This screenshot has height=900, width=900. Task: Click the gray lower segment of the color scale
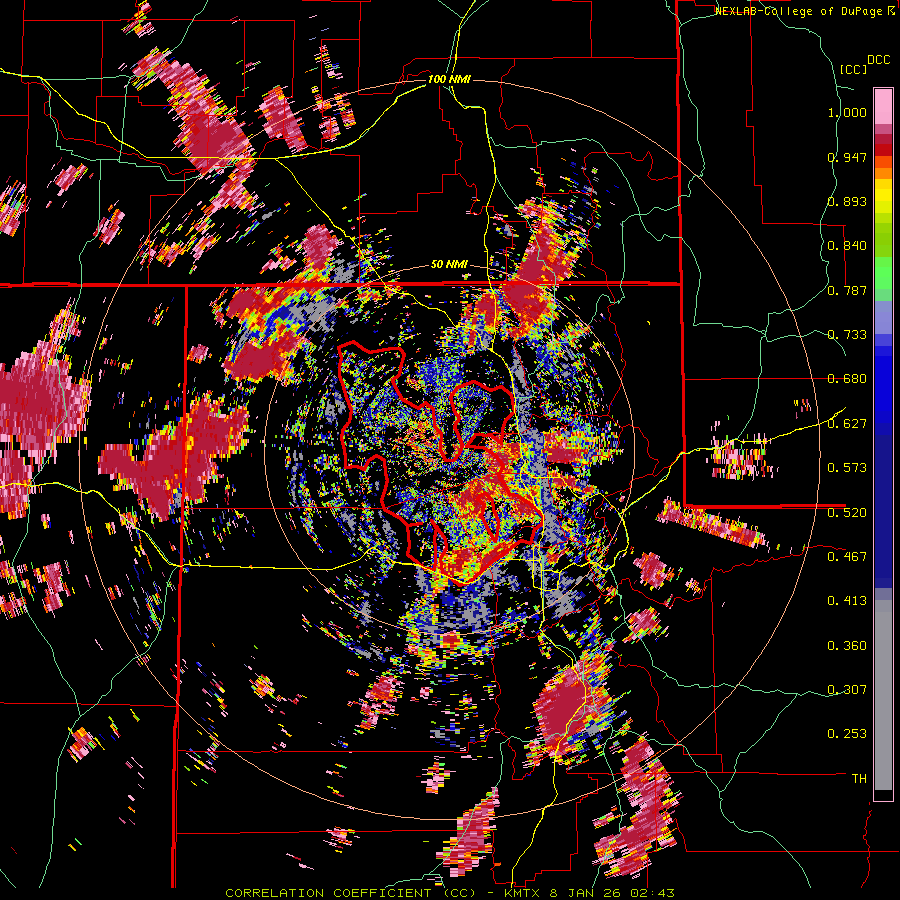(x=883, y=695)
